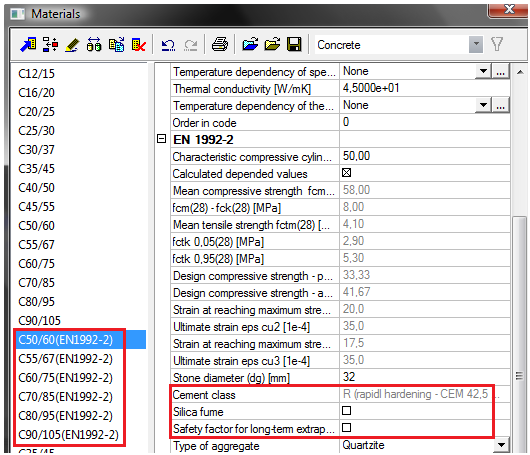Click the Undo arrow icon
This screenshot has height=455, width=530.
click(x=168, y=45)
